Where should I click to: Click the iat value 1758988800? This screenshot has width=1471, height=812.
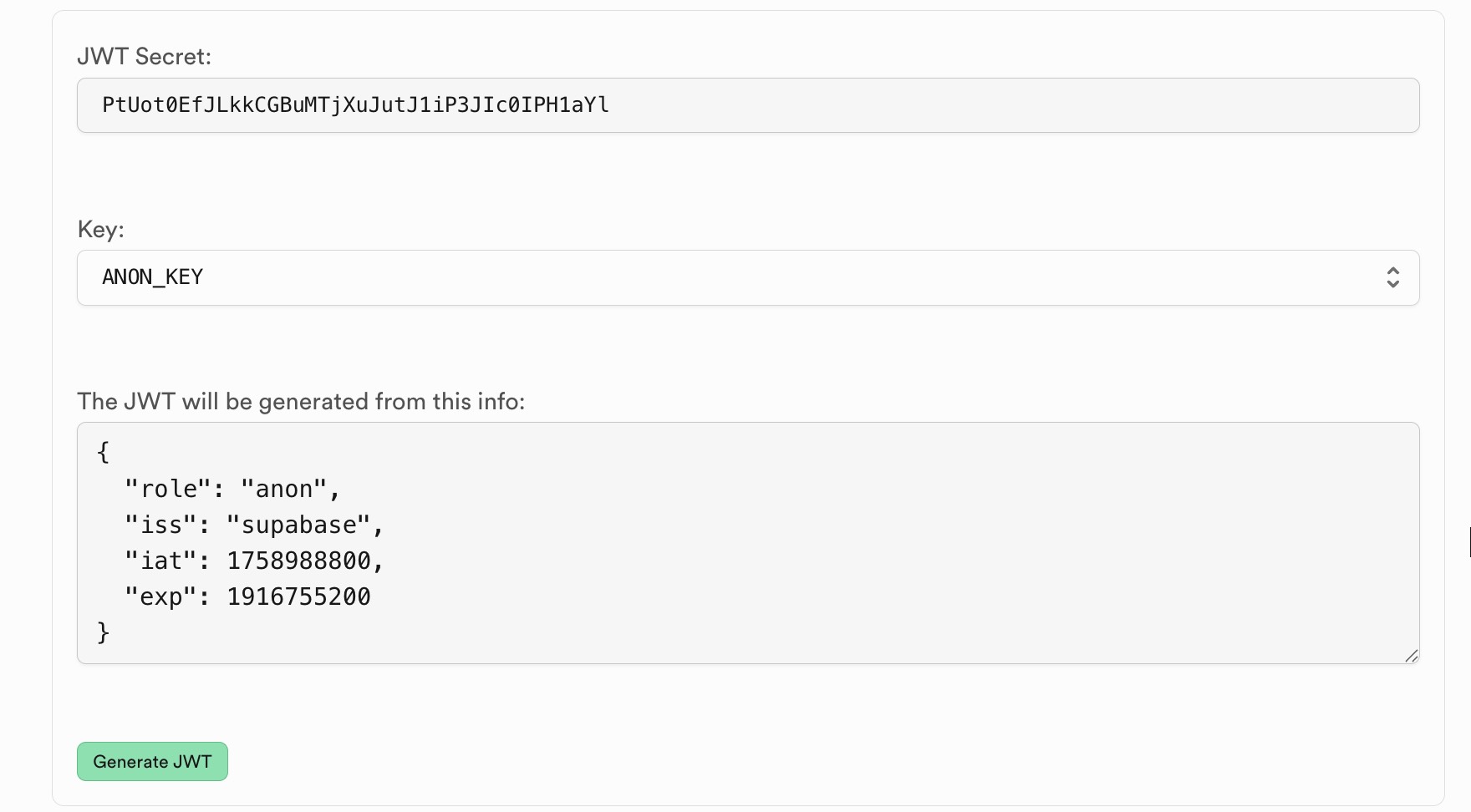pyautogui.click(x=298, y=561)
